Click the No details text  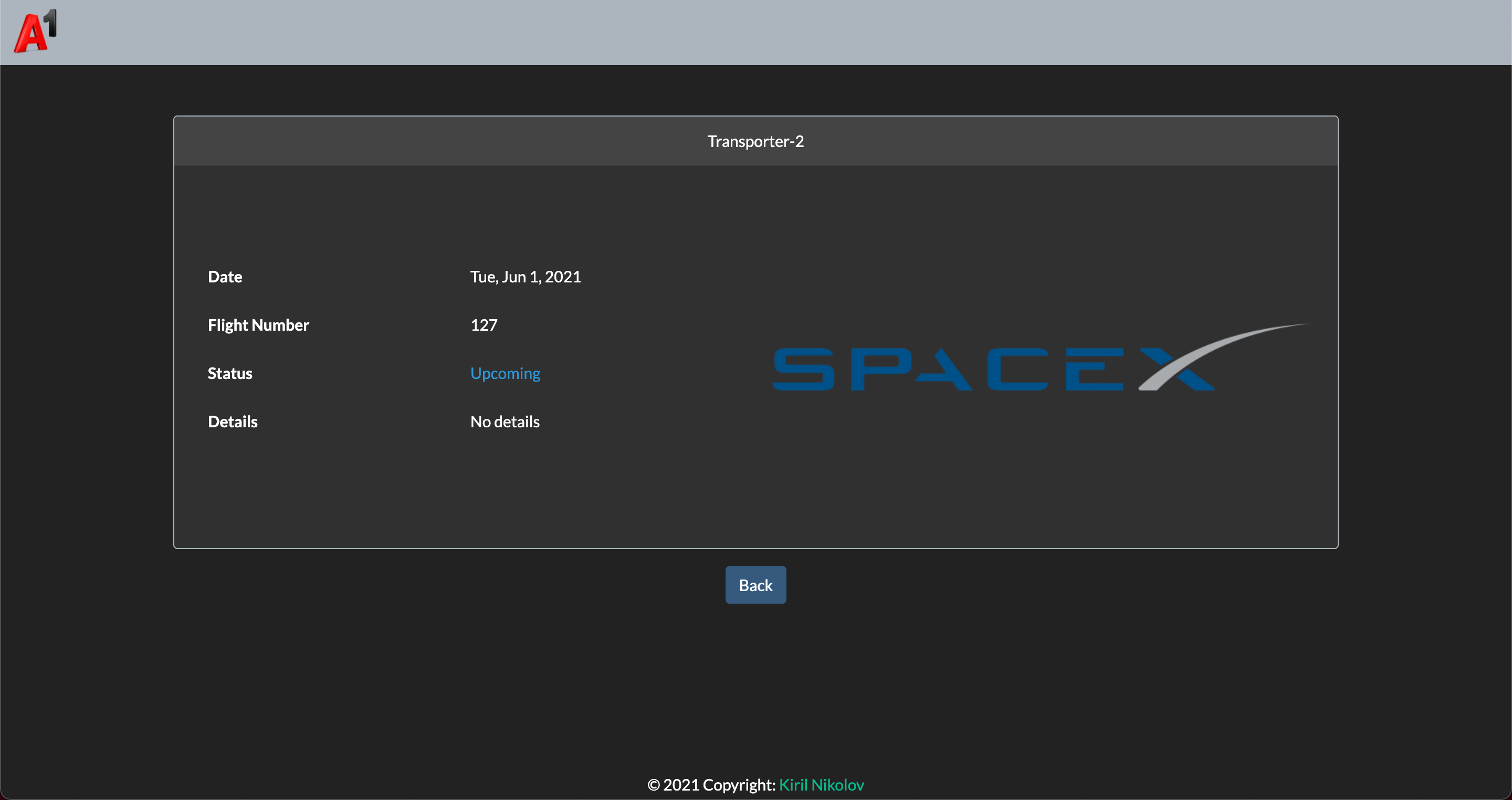(x=505, y=422)
